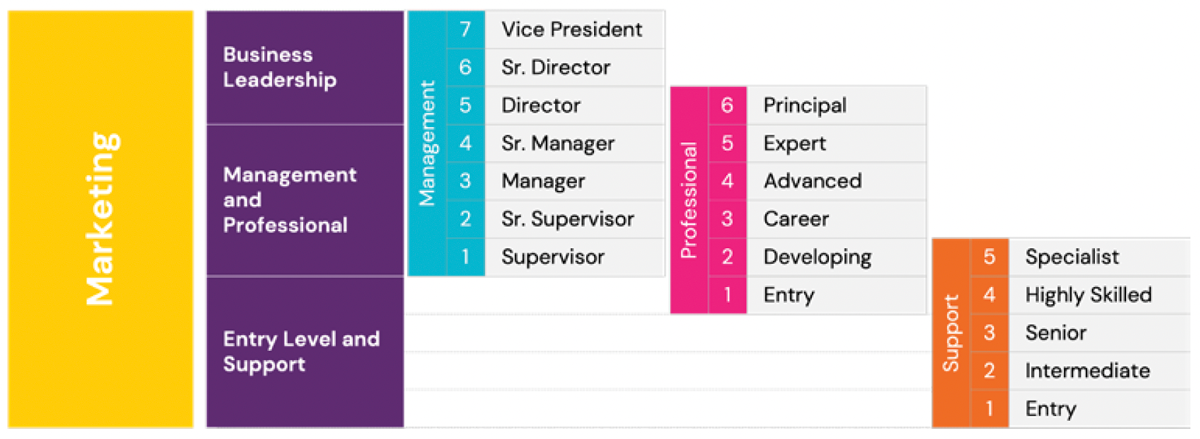The image size is (1200, 439).
Task: Click the vertical Professional track label
Action: (689, 200)
